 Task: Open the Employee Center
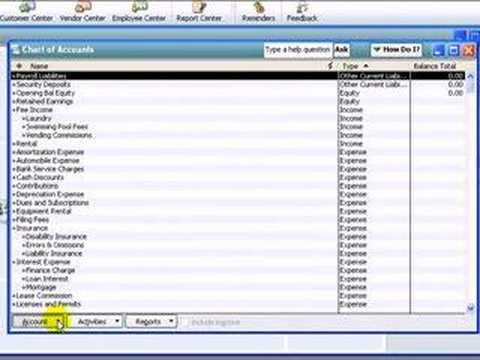(139, 12)
